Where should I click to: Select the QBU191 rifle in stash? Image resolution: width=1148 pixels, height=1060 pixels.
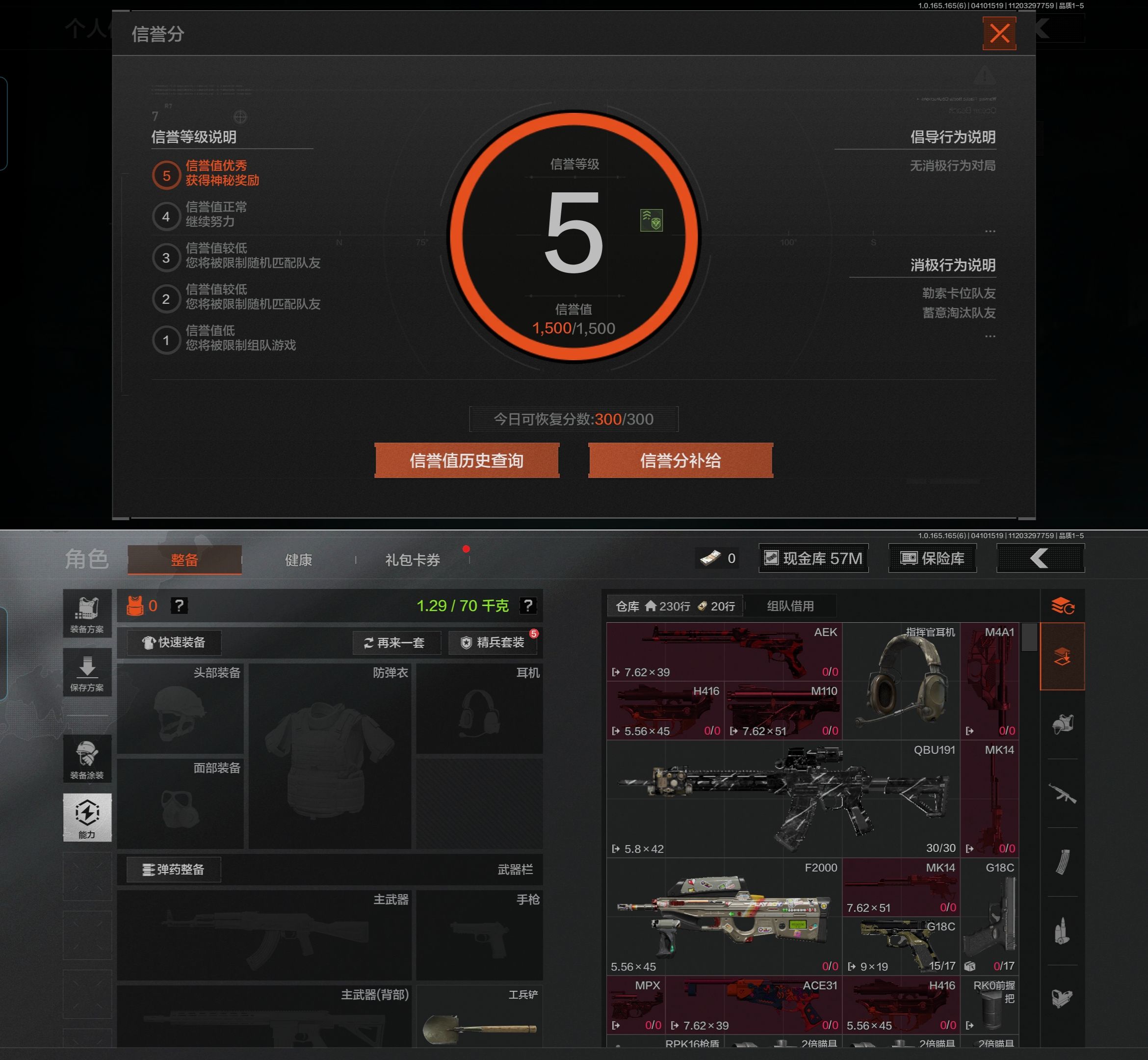[x=783, y=798]
